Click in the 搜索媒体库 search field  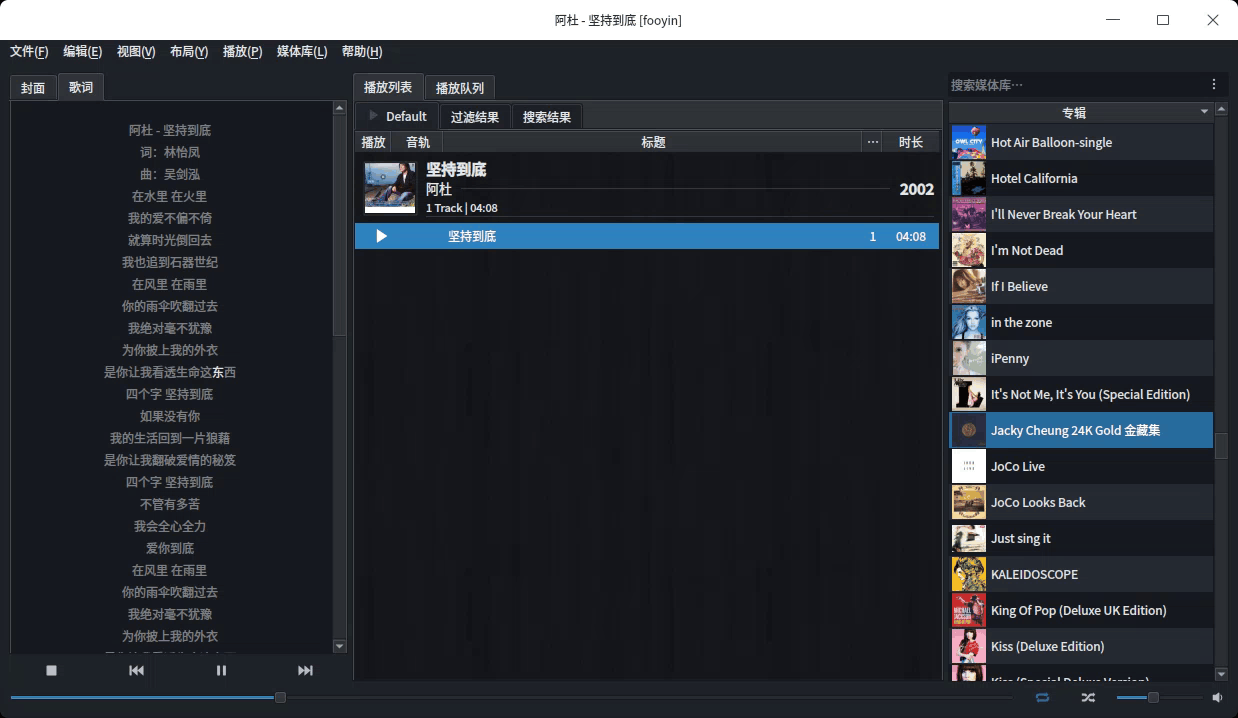(1075, 85)
